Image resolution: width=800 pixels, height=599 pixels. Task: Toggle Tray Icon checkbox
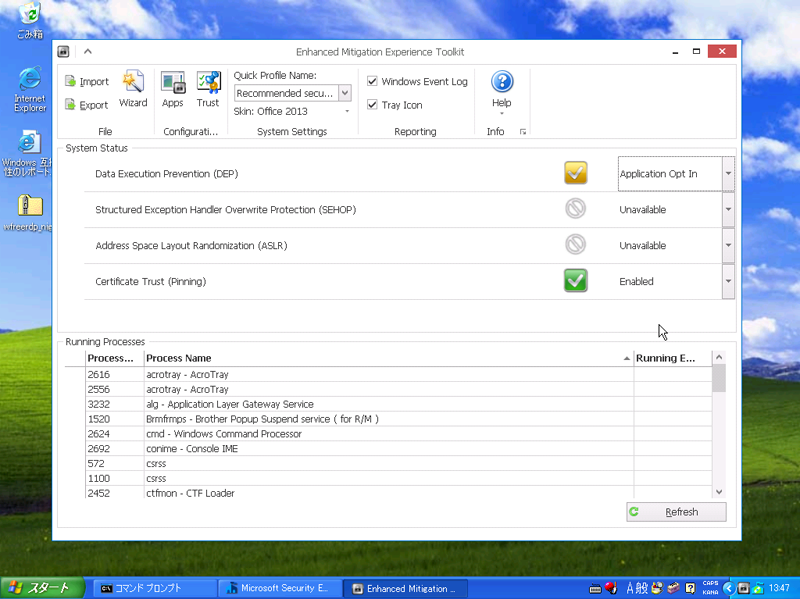point(372,105)
